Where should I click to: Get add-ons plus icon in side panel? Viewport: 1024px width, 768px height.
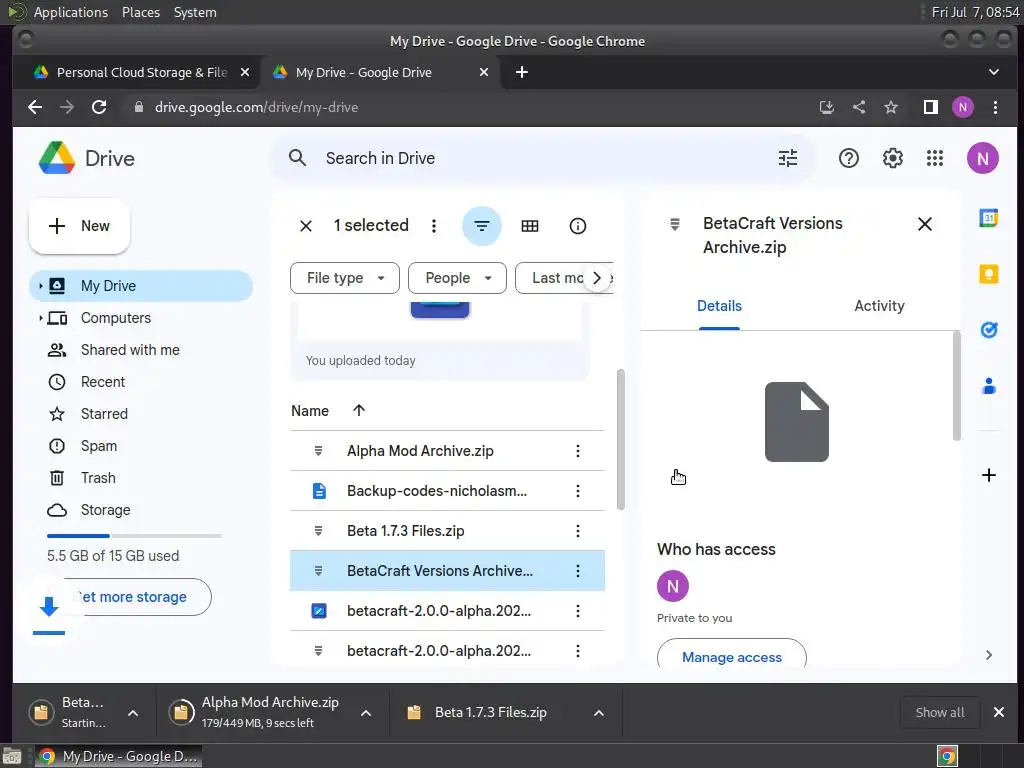coord(988,475)
